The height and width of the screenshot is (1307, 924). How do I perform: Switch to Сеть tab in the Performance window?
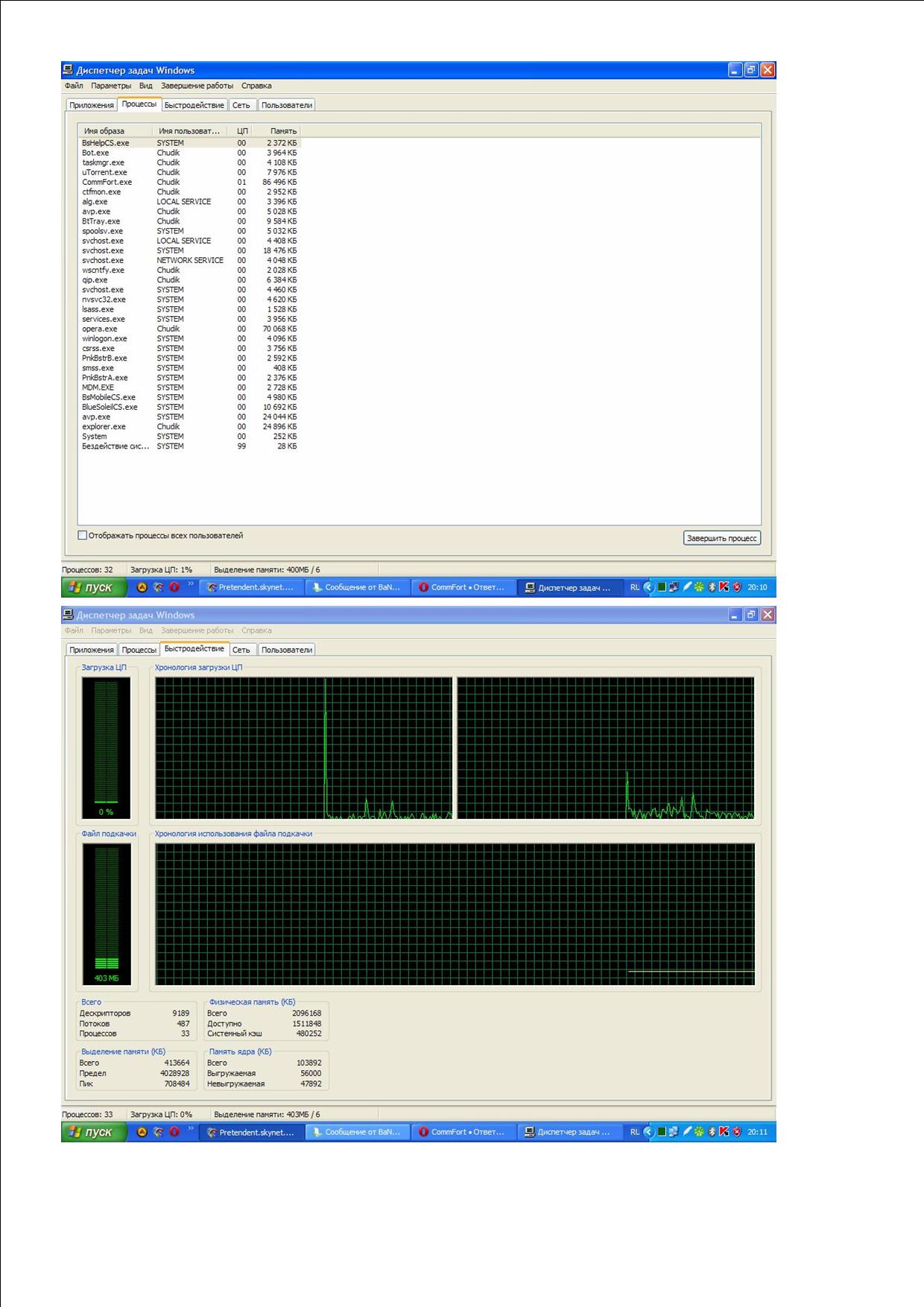(x=241, y=650)
